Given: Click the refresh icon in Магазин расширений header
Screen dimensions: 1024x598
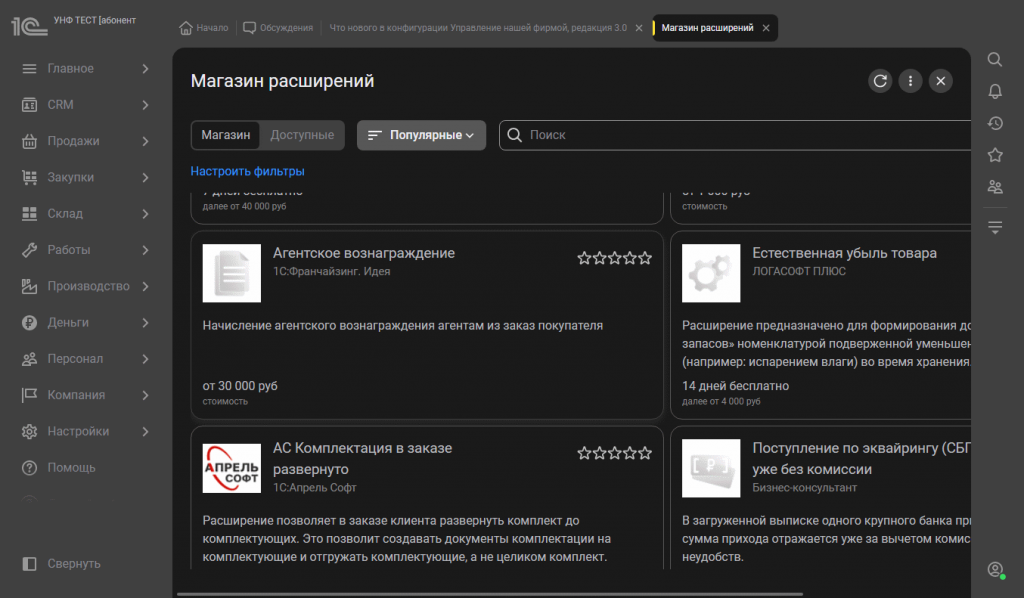Looking at the screenshot, I should (x=880, y=81).
